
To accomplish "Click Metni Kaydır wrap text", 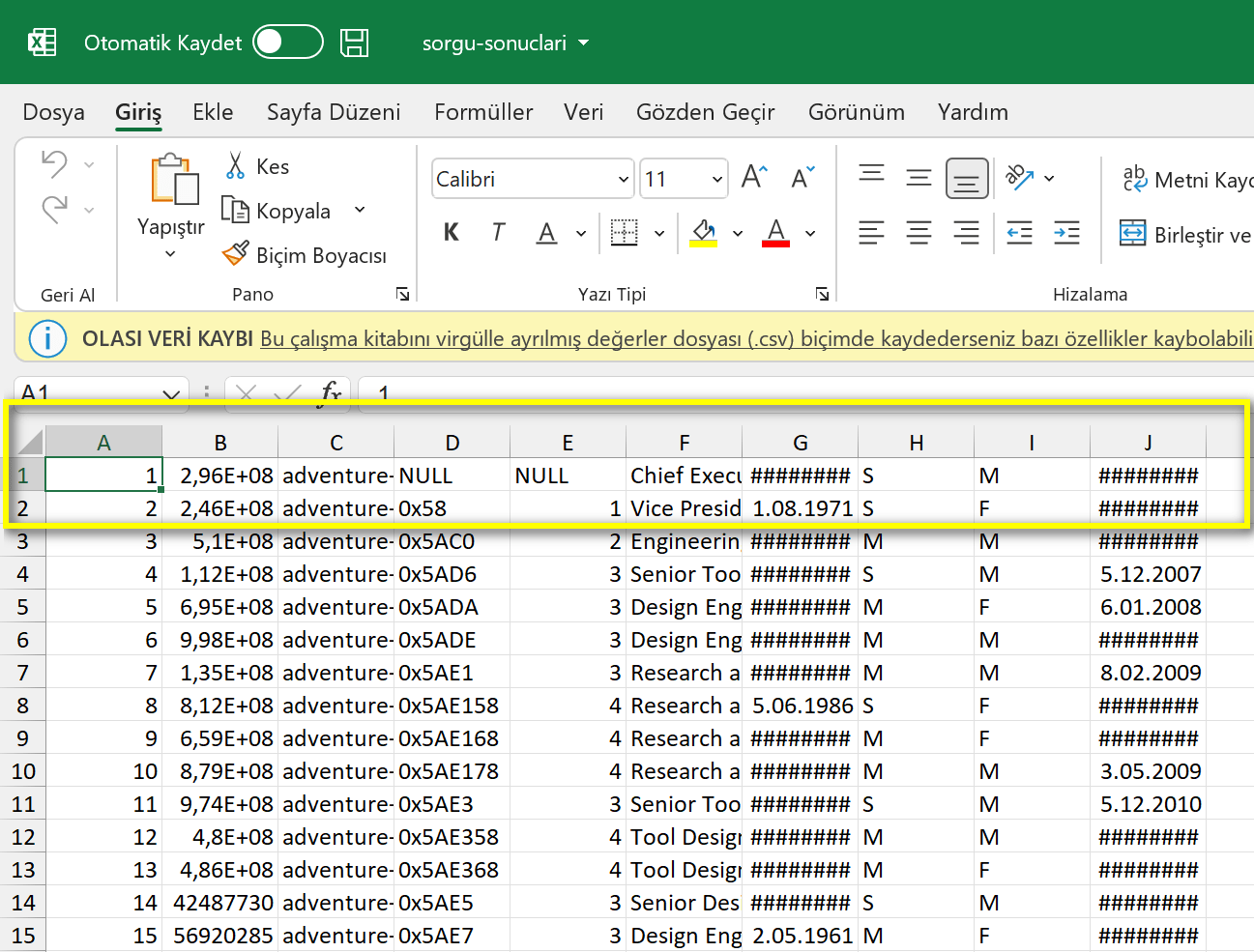I will (x=1186, y=179).
